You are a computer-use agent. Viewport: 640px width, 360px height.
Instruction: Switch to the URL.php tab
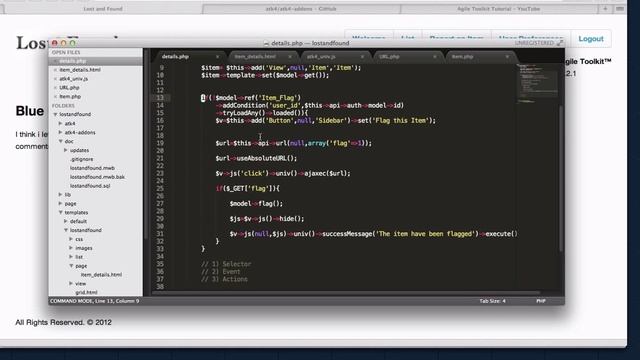(389, 57)
